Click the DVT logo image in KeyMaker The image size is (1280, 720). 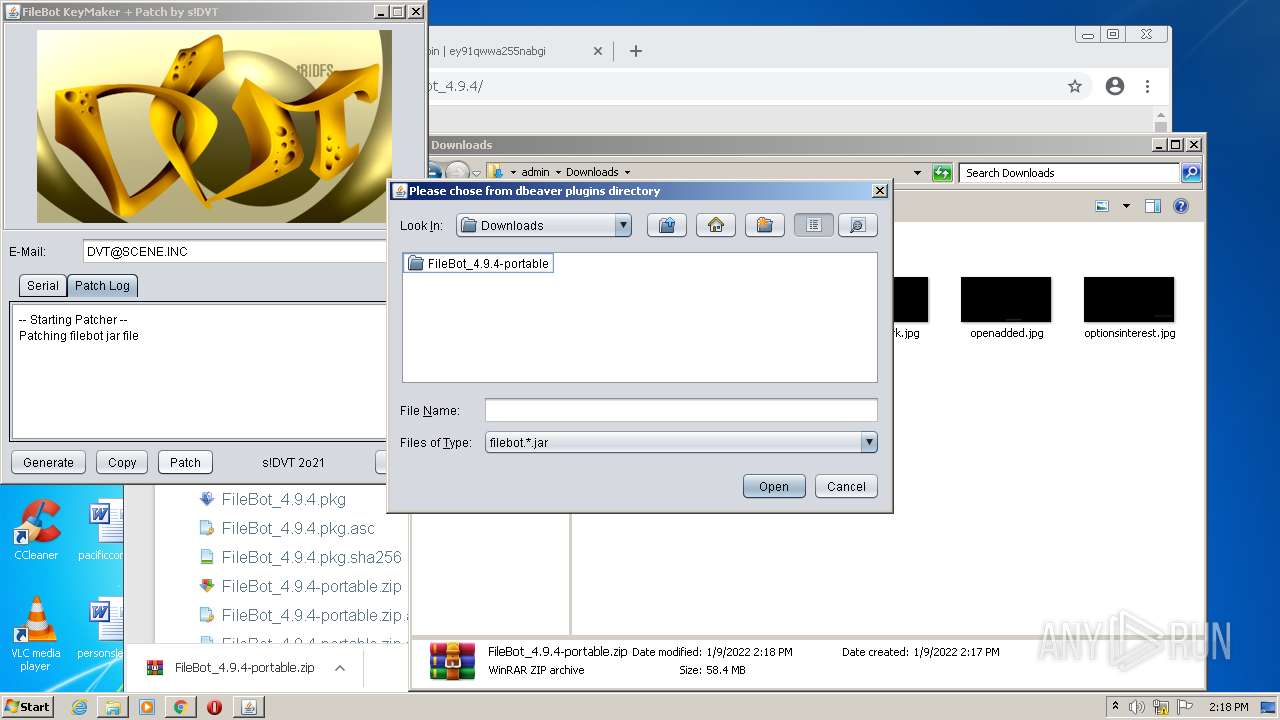tap(214, 126)
